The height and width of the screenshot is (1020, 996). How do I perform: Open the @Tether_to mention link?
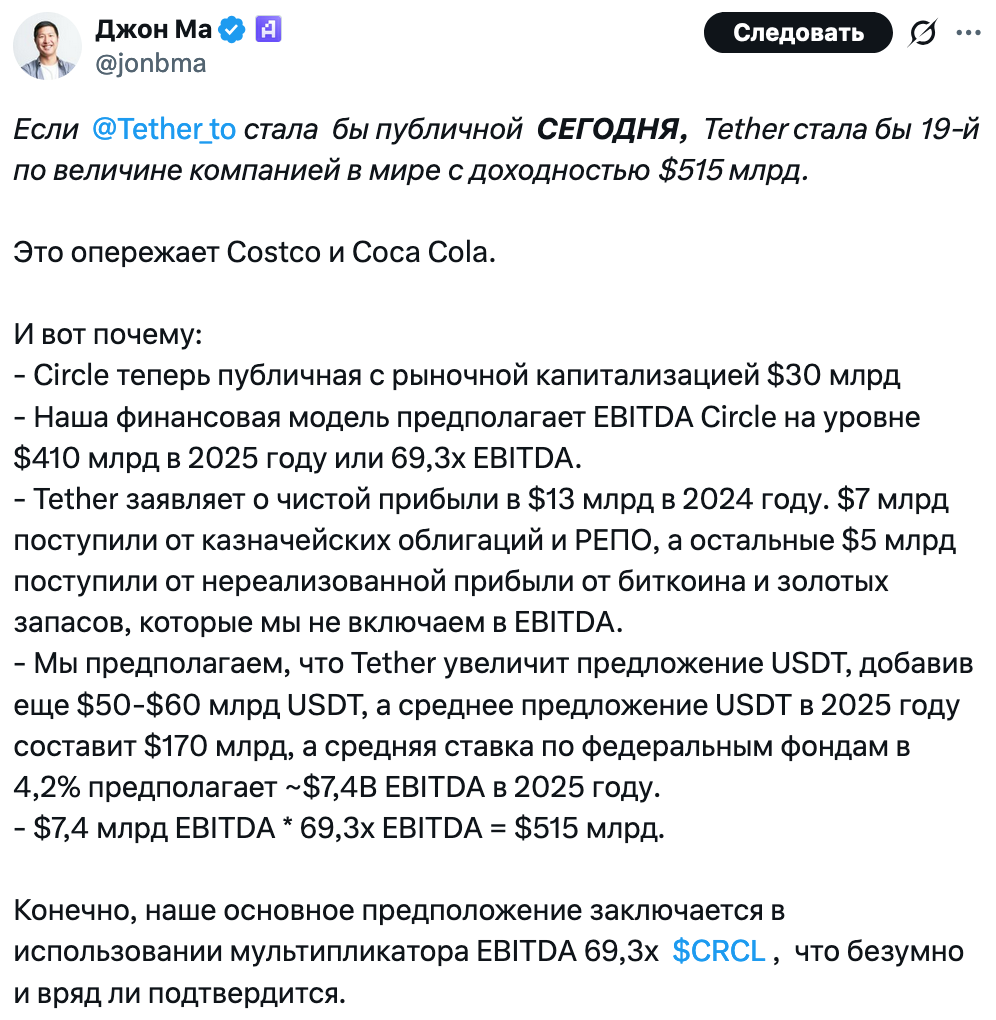coord(164,129)
